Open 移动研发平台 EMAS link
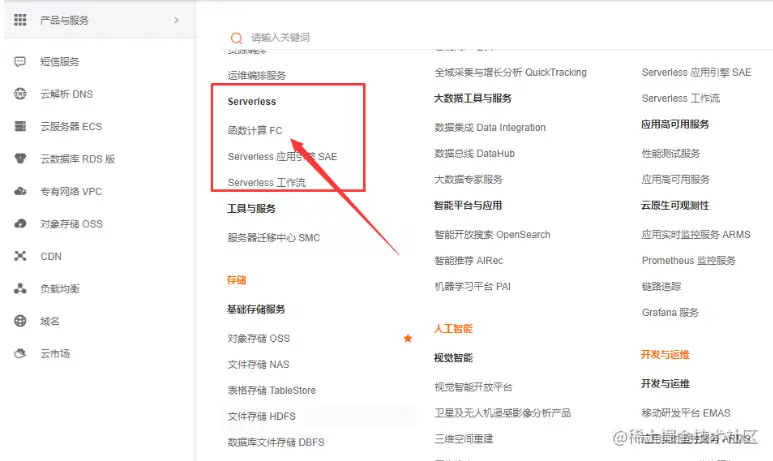 [686, 413]
